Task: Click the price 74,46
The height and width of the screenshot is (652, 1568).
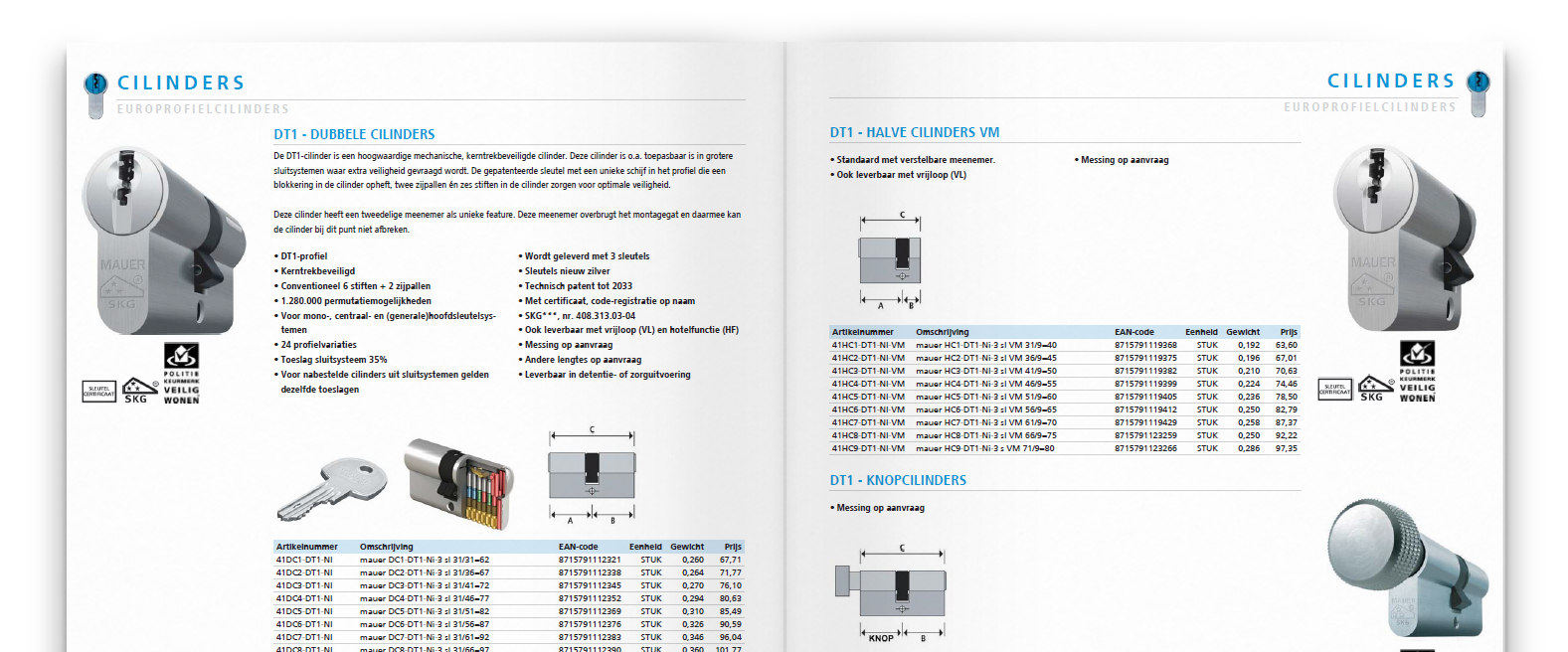Action: (x=1287, y=384)
